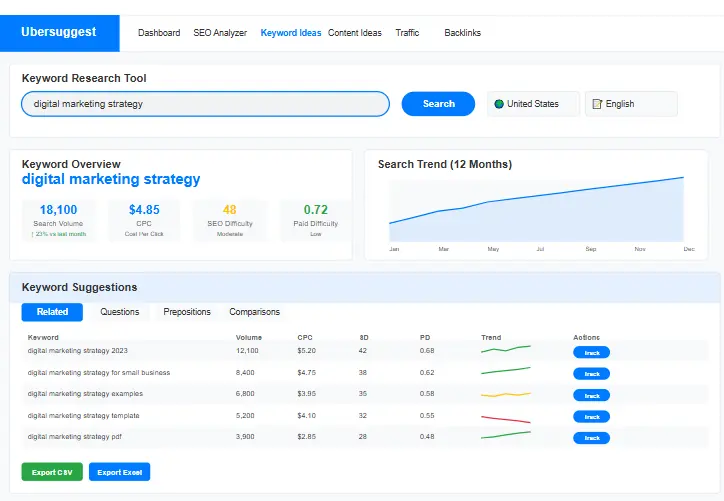The width and height of the screenshot is (724, 501).
Task: Track the 'for small business' keyword
Action: (x=591, y=374)
